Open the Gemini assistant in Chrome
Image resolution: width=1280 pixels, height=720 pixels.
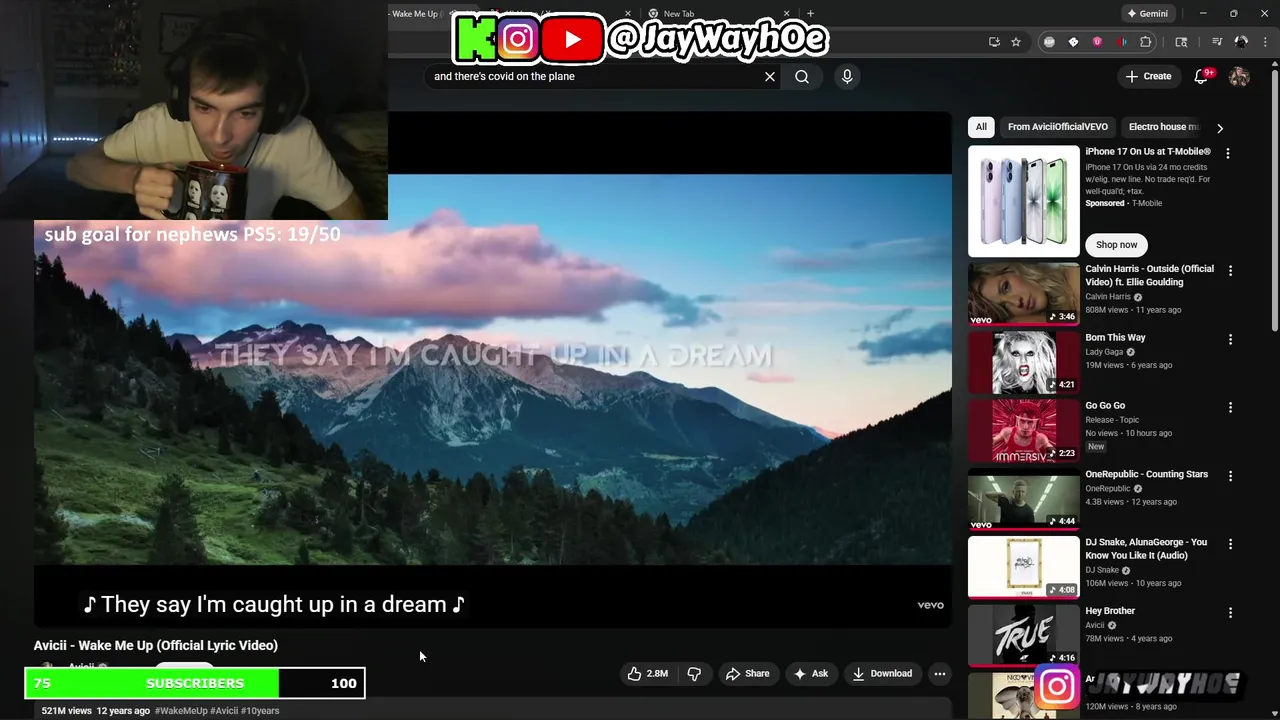(1147, 14)
